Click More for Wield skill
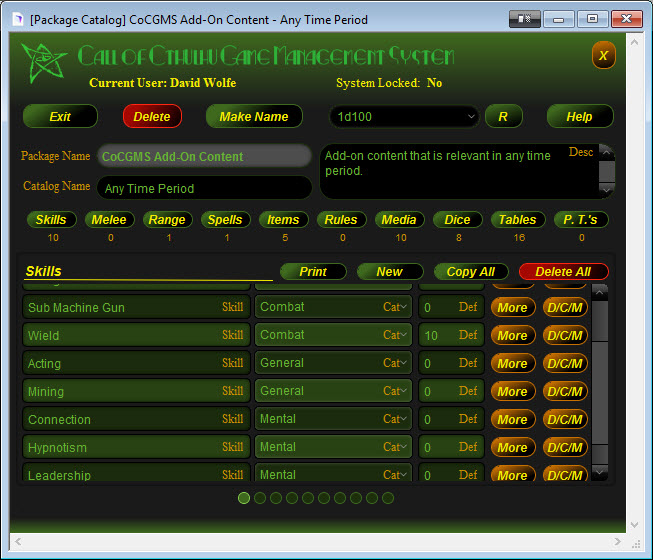The image size is (653, 560). click(513, 335)
